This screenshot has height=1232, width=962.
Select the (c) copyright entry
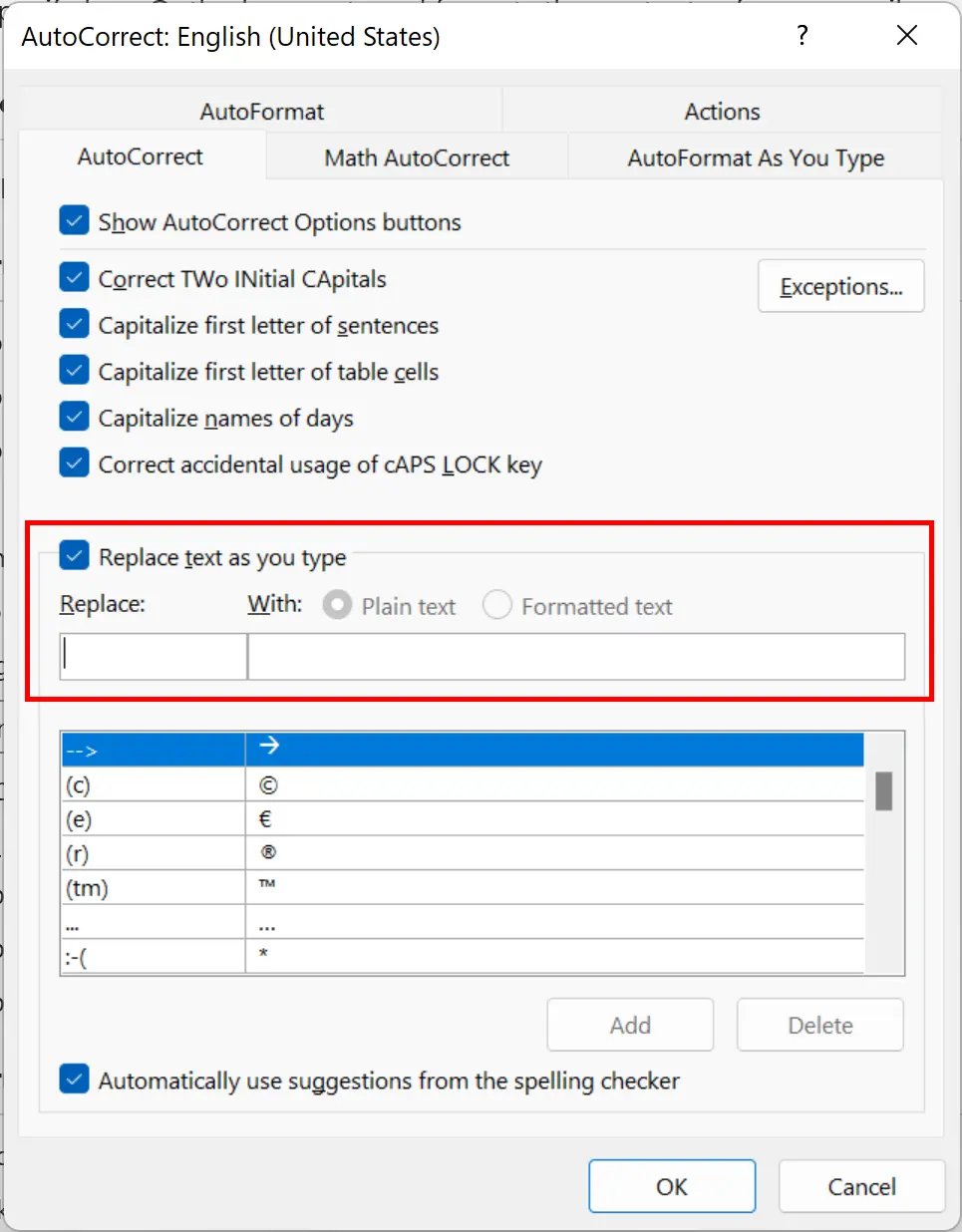[463, 785]
